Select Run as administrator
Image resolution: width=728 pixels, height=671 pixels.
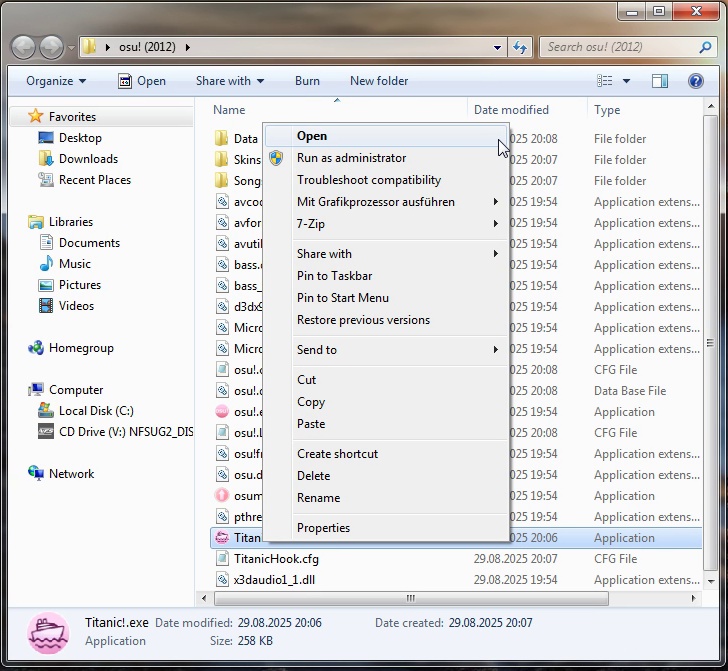point(386,158)
